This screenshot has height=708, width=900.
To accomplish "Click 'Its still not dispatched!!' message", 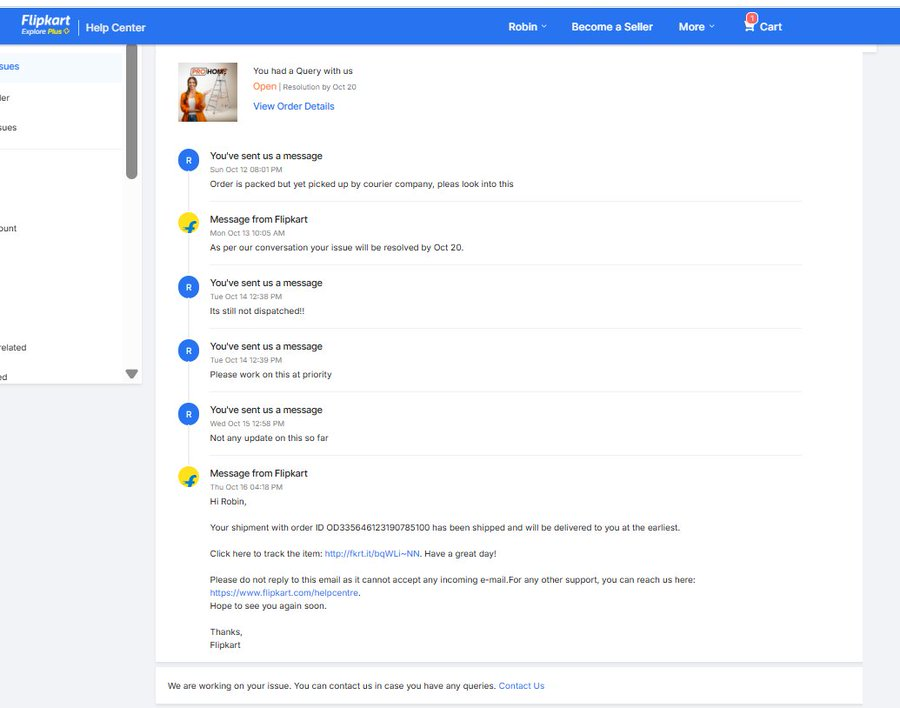I will pyautogui.click(x=257, y=311).
